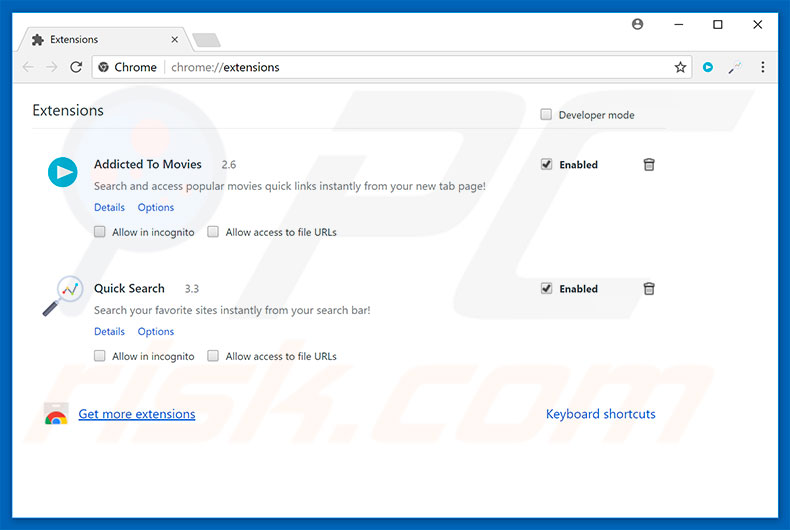Allow Addicted To Movies in incognito
Viewport: 790px width, 530px height.
click(x=100, y=232)
